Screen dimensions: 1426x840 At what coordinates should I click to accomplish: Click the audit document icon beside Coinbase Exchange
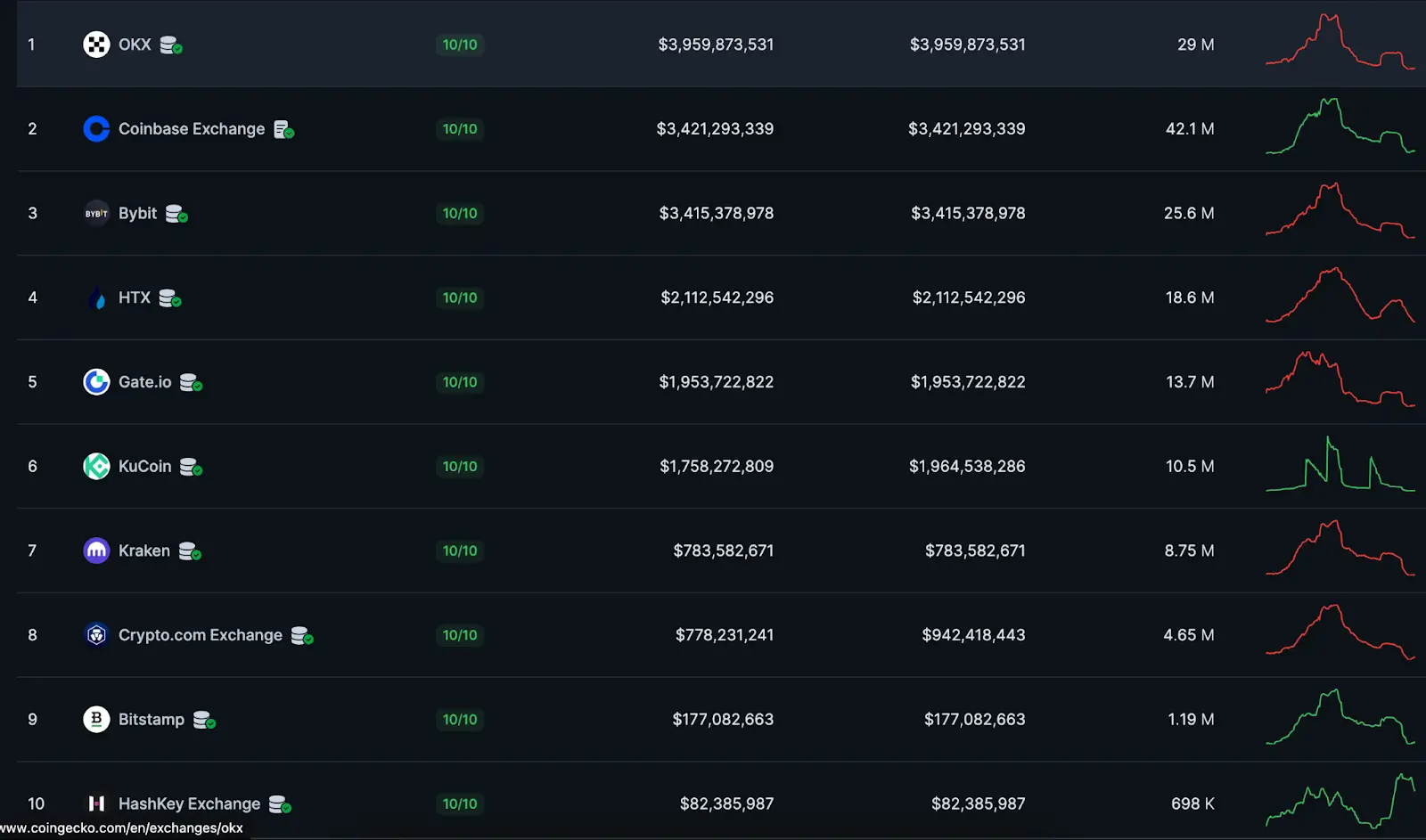click(284, 131)
